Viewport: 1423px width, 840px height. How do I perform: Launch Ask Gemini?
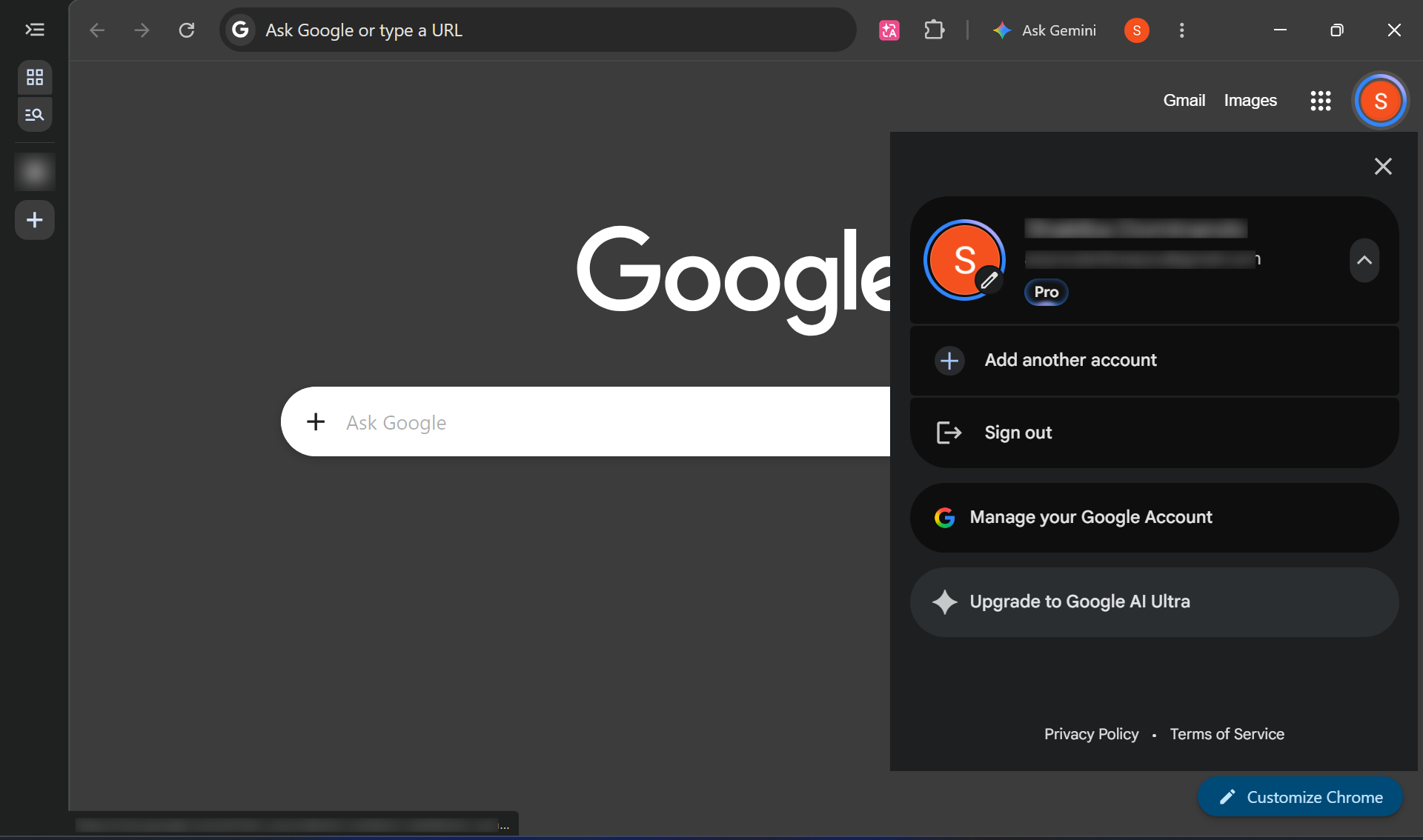click(x=1044, y=30)
